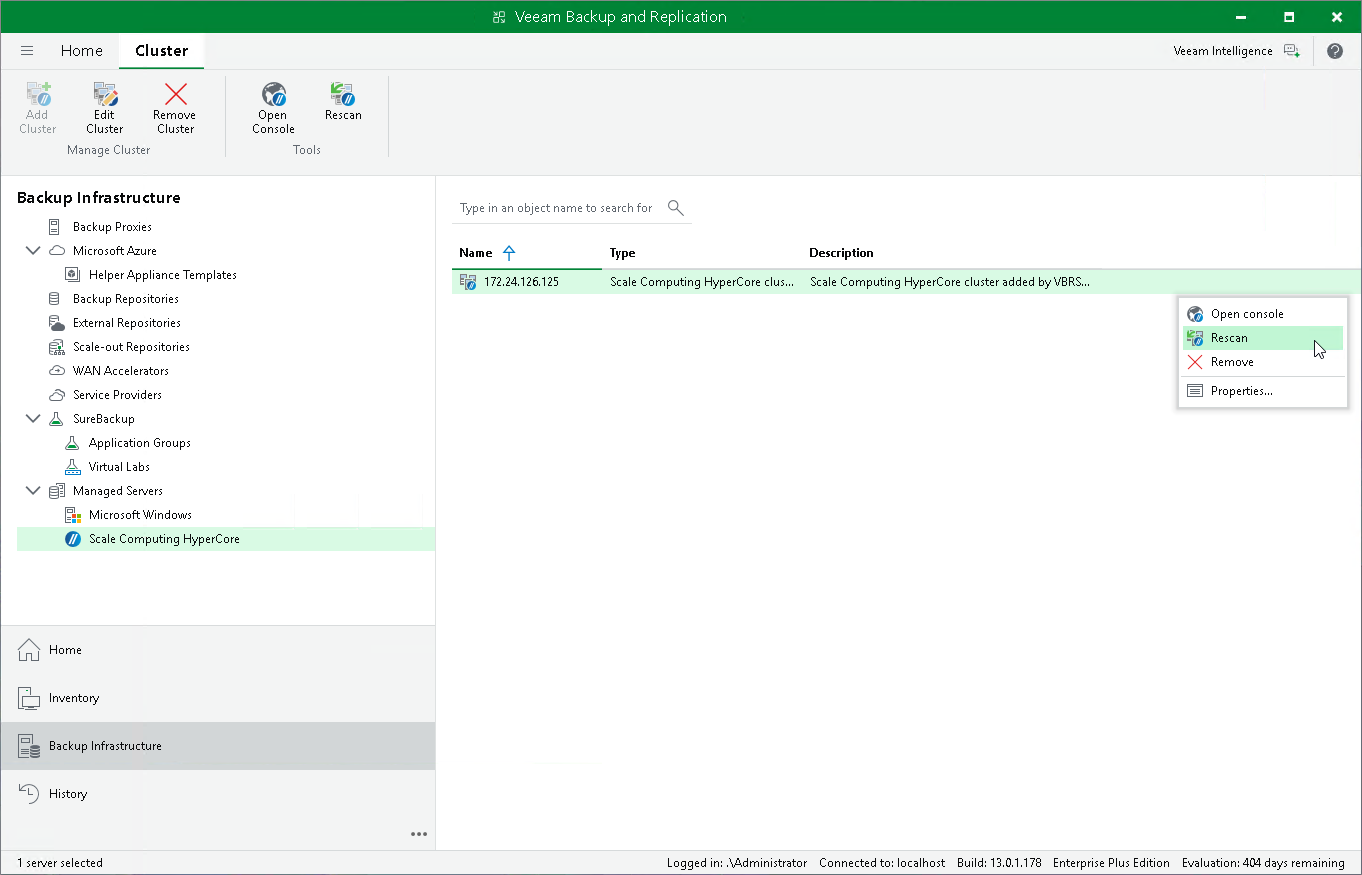
Task: Open the help question mark icon
Action: (x=1335, y=51)
